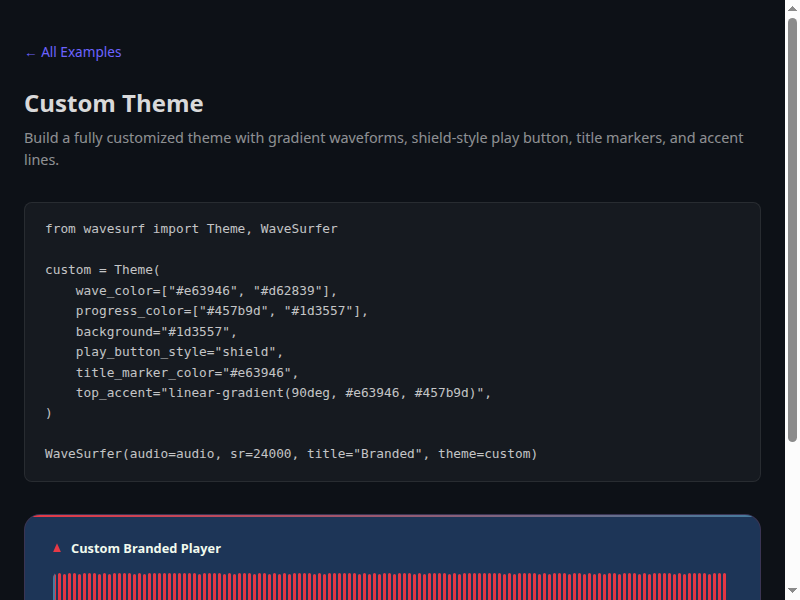Click the Custom Theme heading
Image resolution: width=800 pixels, height=600 pixels.
pos(114,104)
